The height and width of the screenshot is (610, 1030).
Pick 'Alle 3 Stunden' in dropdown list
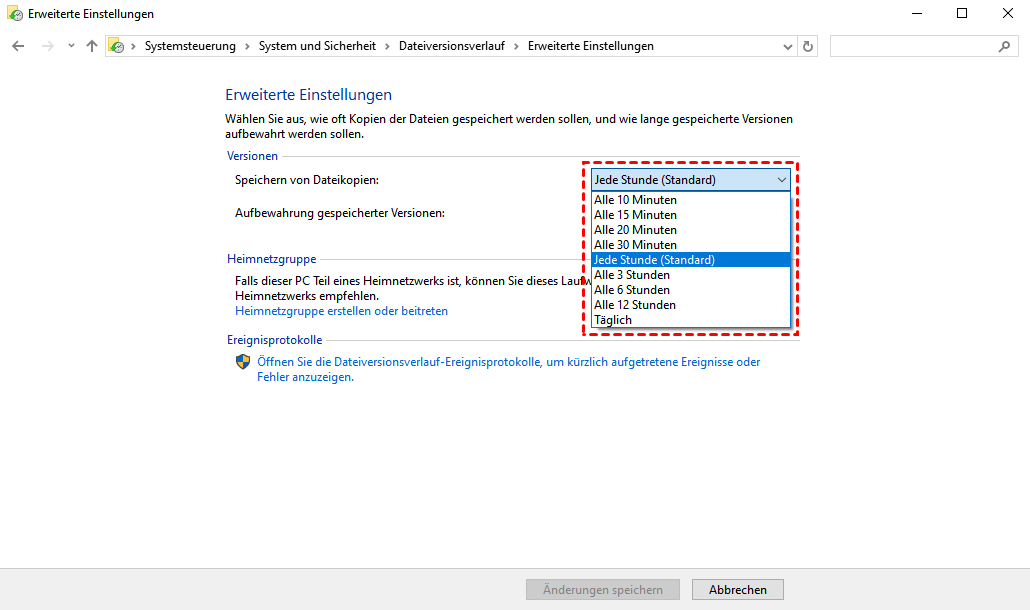[632, 275]
